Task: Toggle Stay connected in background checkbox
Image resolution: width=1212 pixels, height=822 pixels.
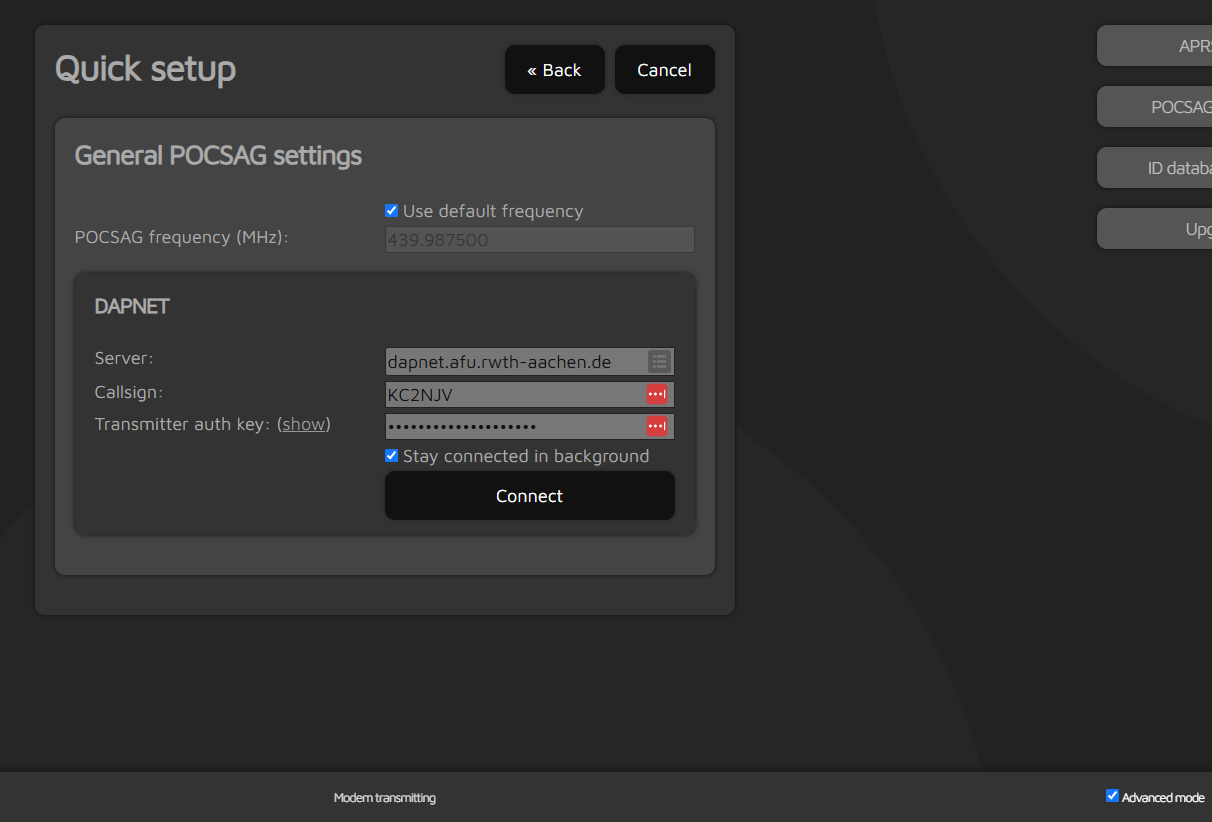Action: (x=392, y=456)
